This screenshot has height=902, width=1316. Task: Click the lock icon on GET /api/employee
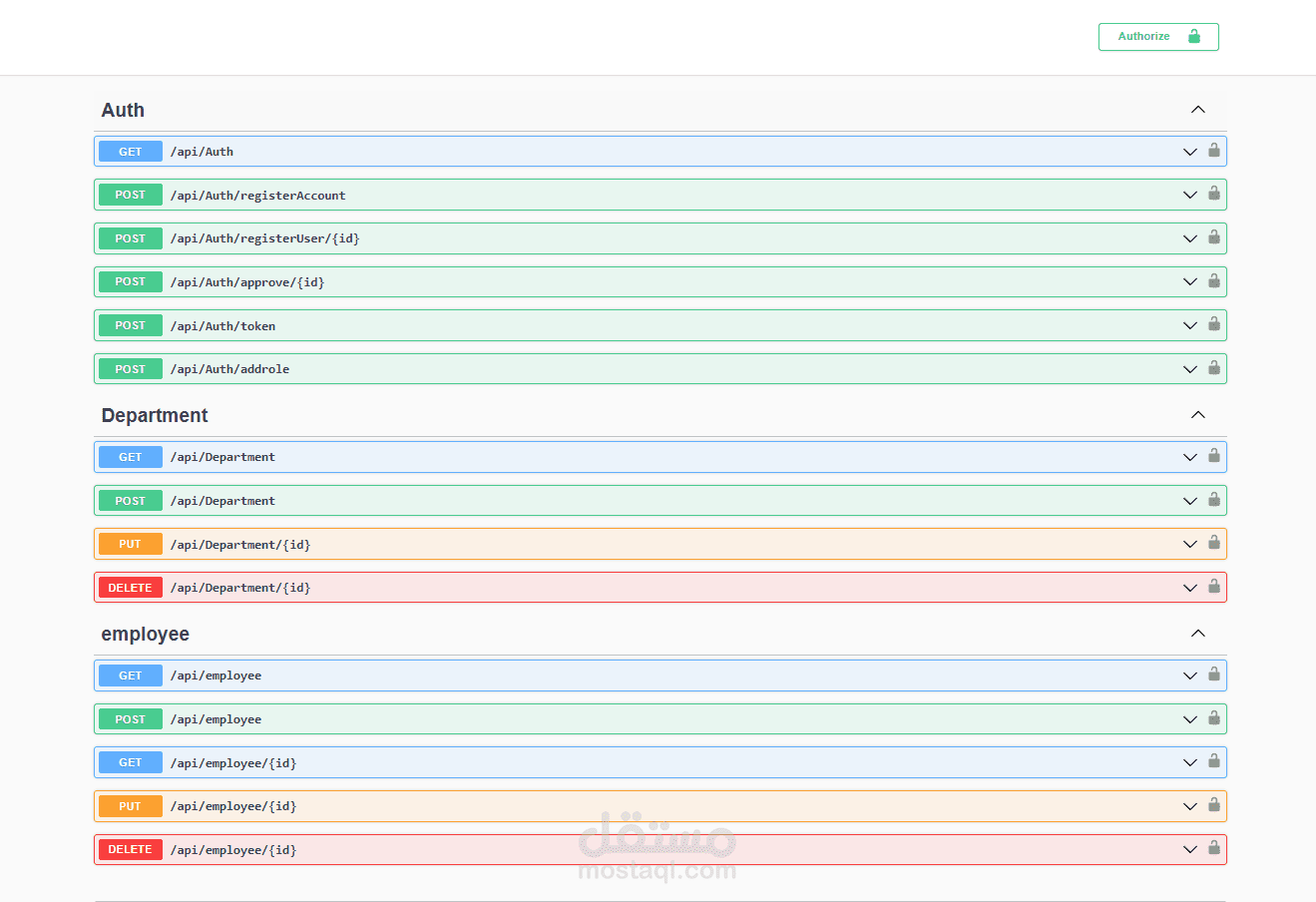(1214, 675)
